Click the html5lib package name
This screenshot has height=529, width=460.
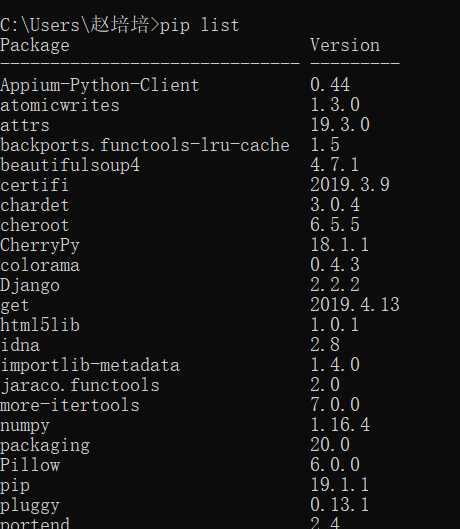[40, 325]
